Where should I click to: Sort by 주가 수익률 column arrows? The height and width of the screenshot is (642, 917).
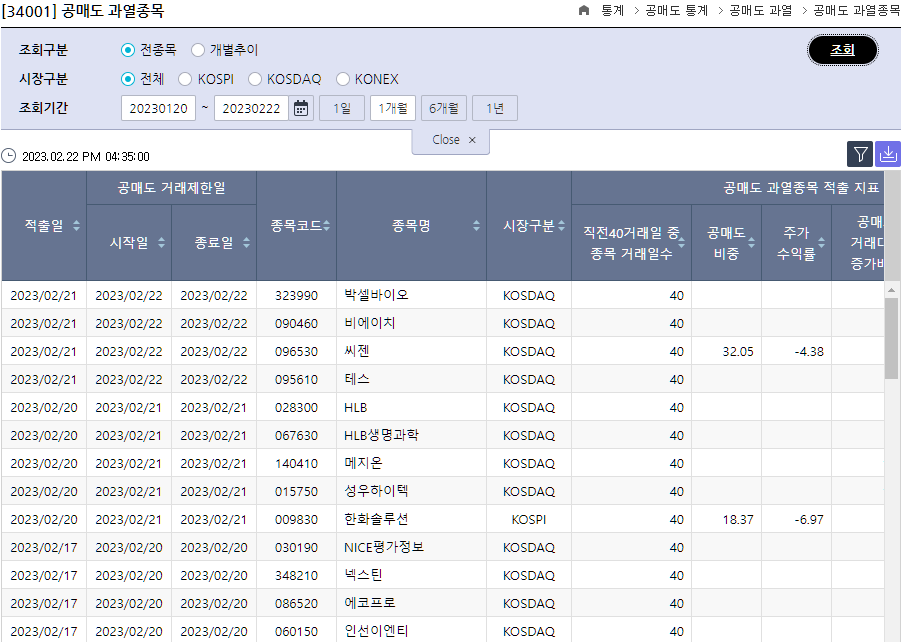pyautogui.click(x=821, y=243)
